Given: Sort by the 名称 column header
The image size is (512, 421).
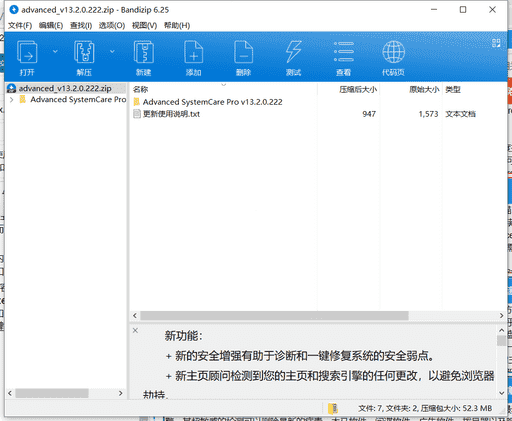Looking at the screenshot, I should click(x=140, y=89).
